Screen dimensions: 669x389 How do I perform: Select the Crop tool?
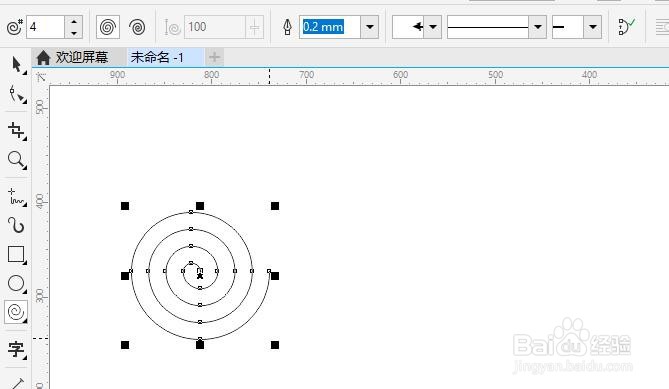(x=17, y=131)
